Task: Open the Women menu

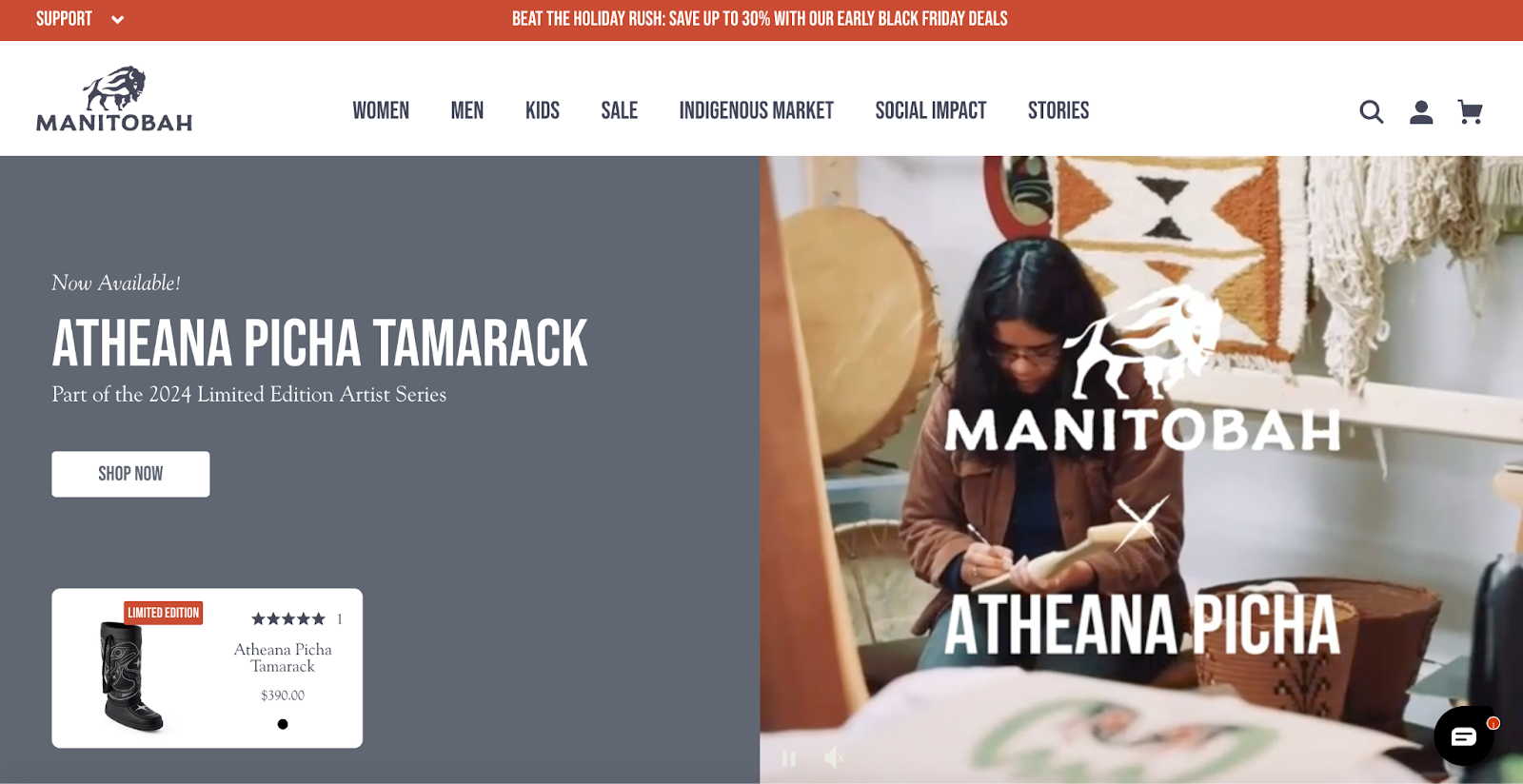Action: tap(381, 110)
